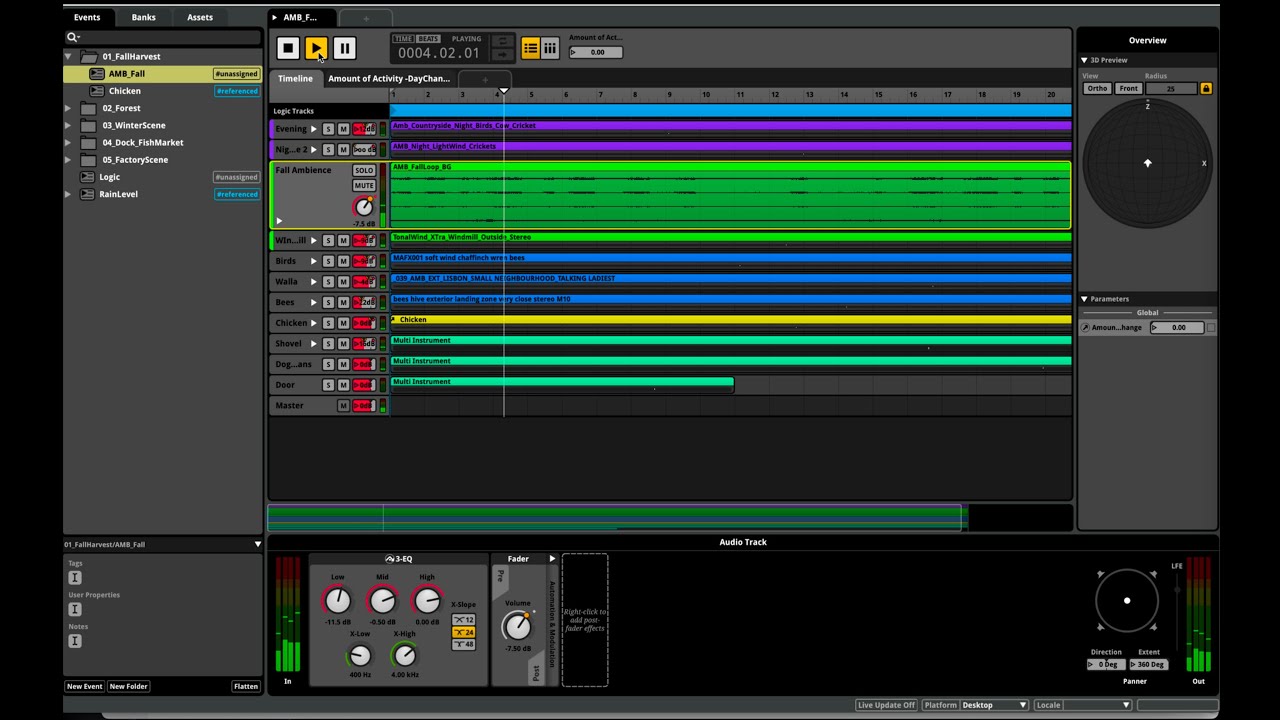Open the Notes edit icon
Image resolution: width=1280 pixels, height=720 pixels.
tap(74, 641)
